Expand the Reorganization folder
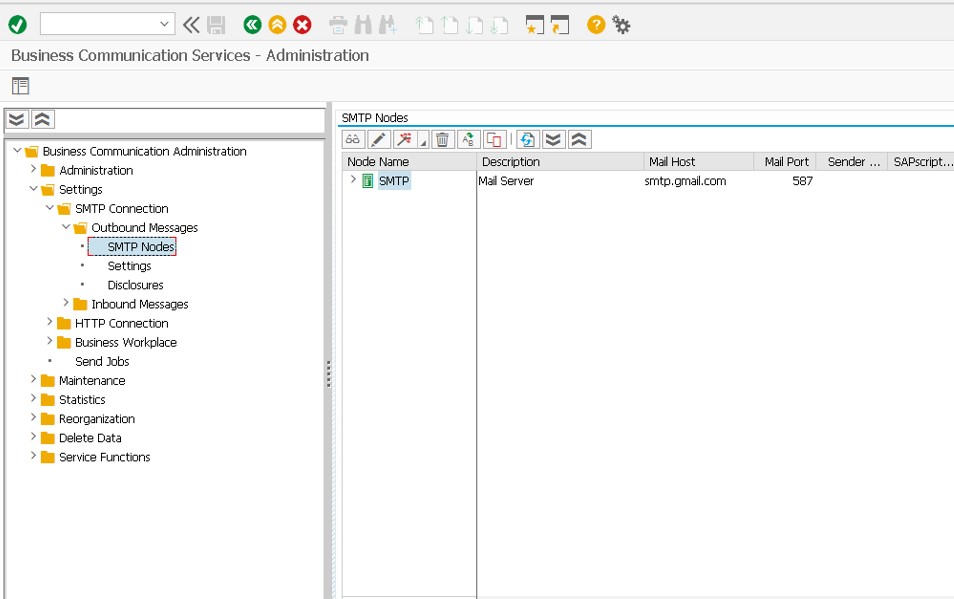954x599 pixels. [x=33, y=418]
